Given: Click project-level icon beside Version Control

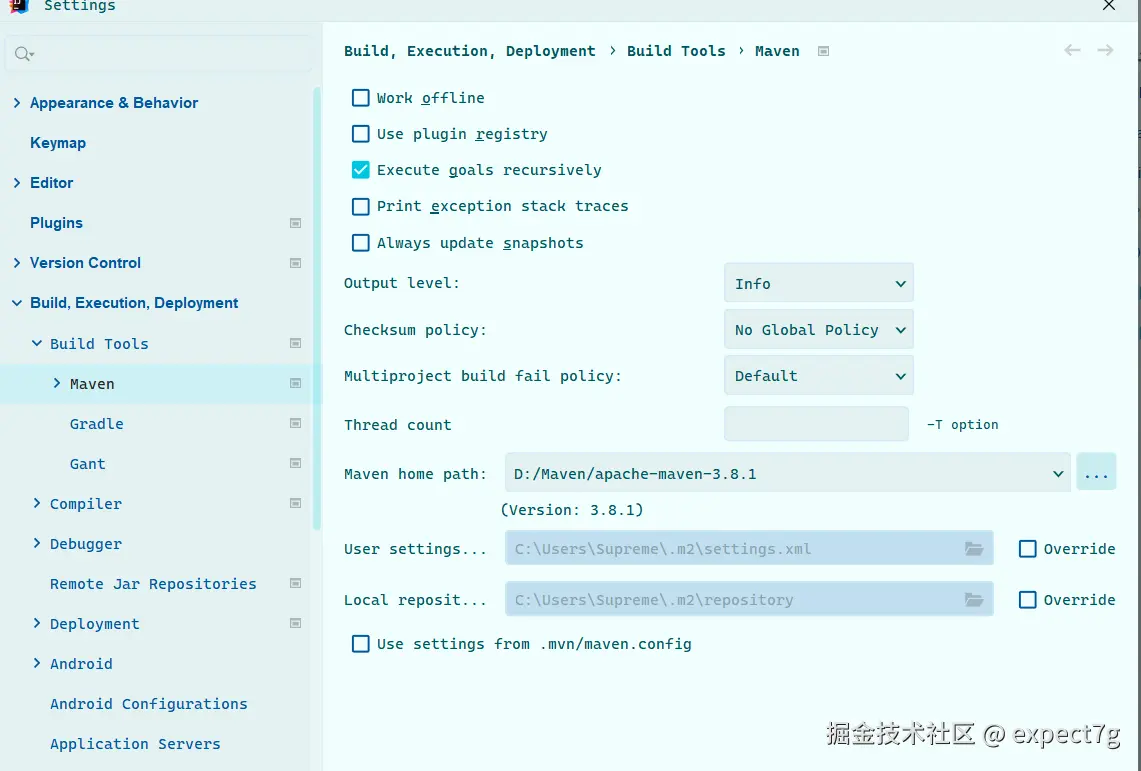Looking at the screenshot, I should 295,263.
